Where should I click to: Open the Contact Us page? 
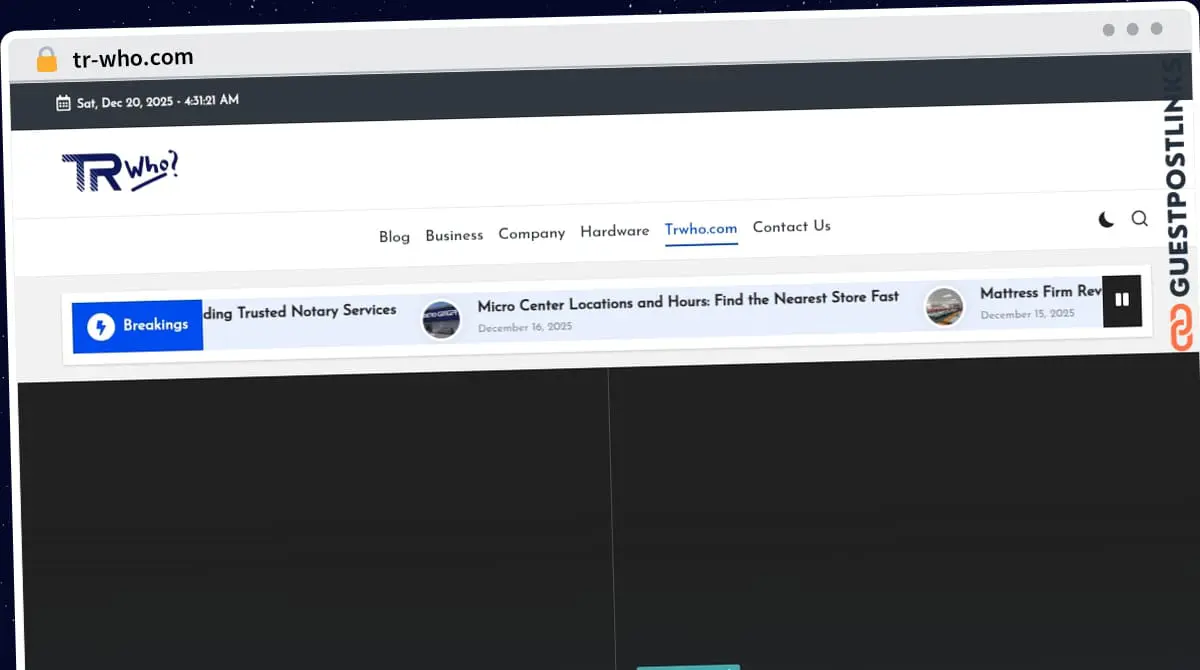(x=791, y=226)
